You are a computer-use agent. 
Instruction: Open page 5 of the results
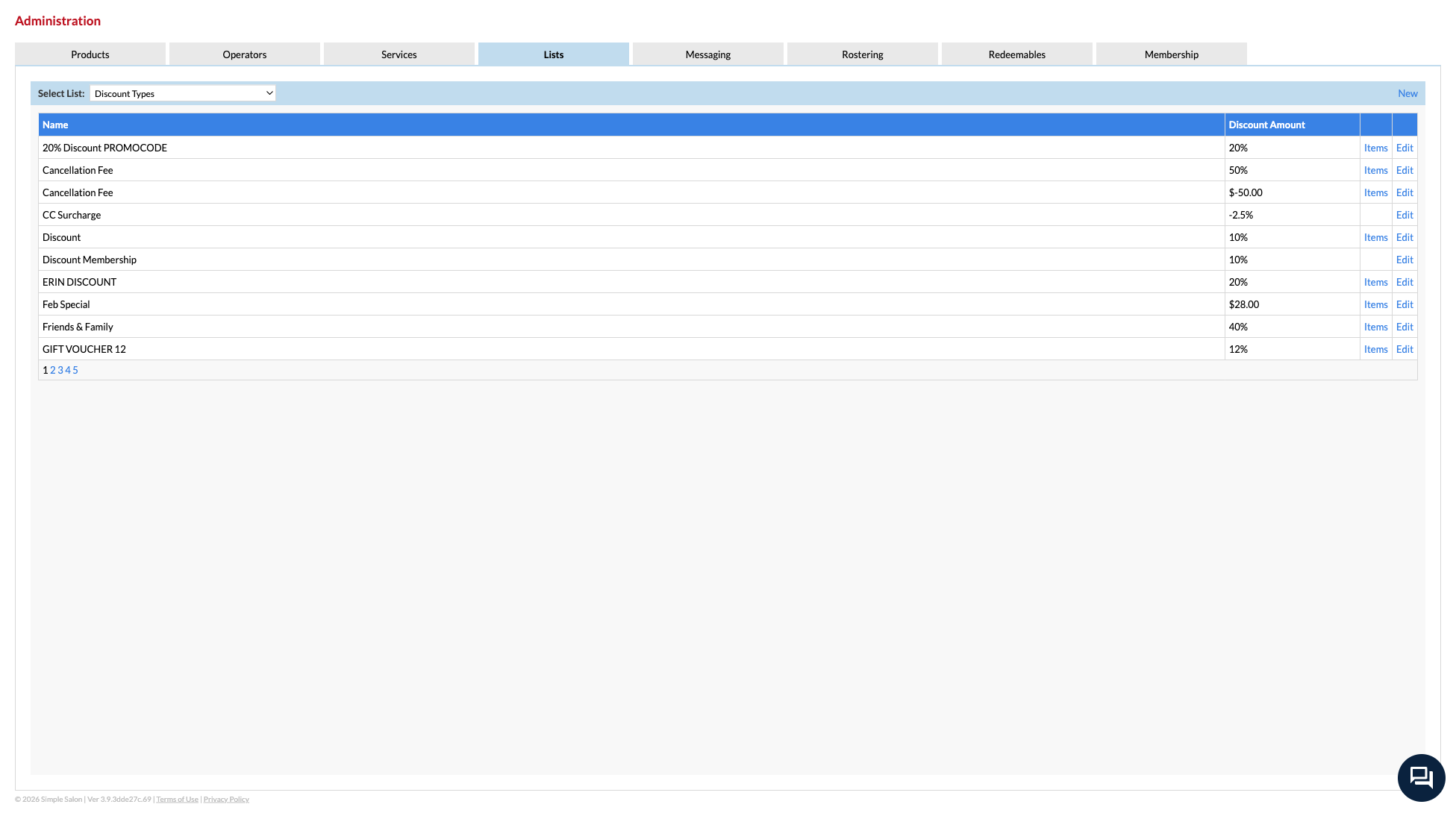(75, 370)
